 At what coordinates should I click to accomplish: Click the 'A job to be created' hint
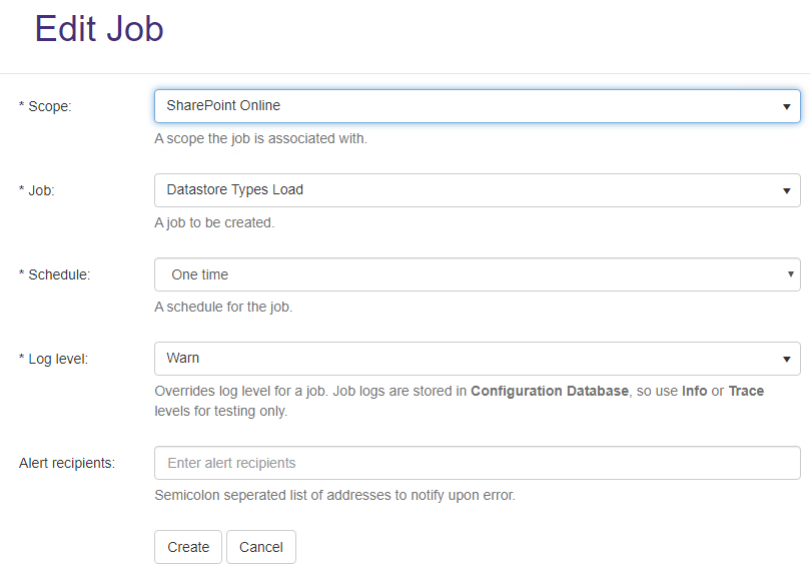pos(214,223)
